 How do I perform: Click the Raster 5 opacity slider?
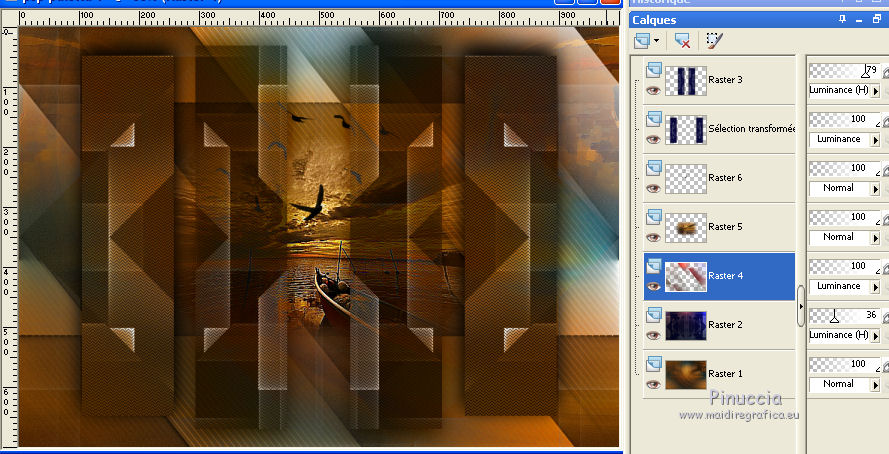[x=844, y=217]
